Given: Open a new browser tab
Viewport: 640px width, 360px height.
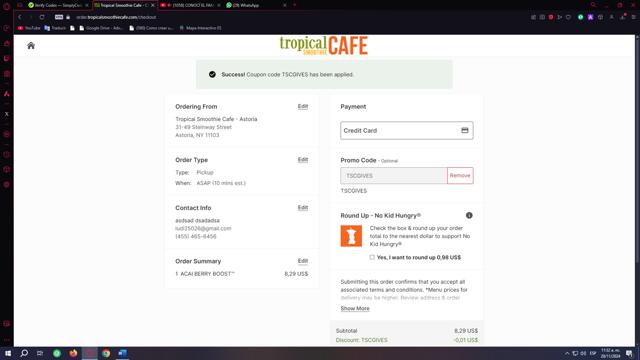Looking at the screenshot, I should pos(294,5).
